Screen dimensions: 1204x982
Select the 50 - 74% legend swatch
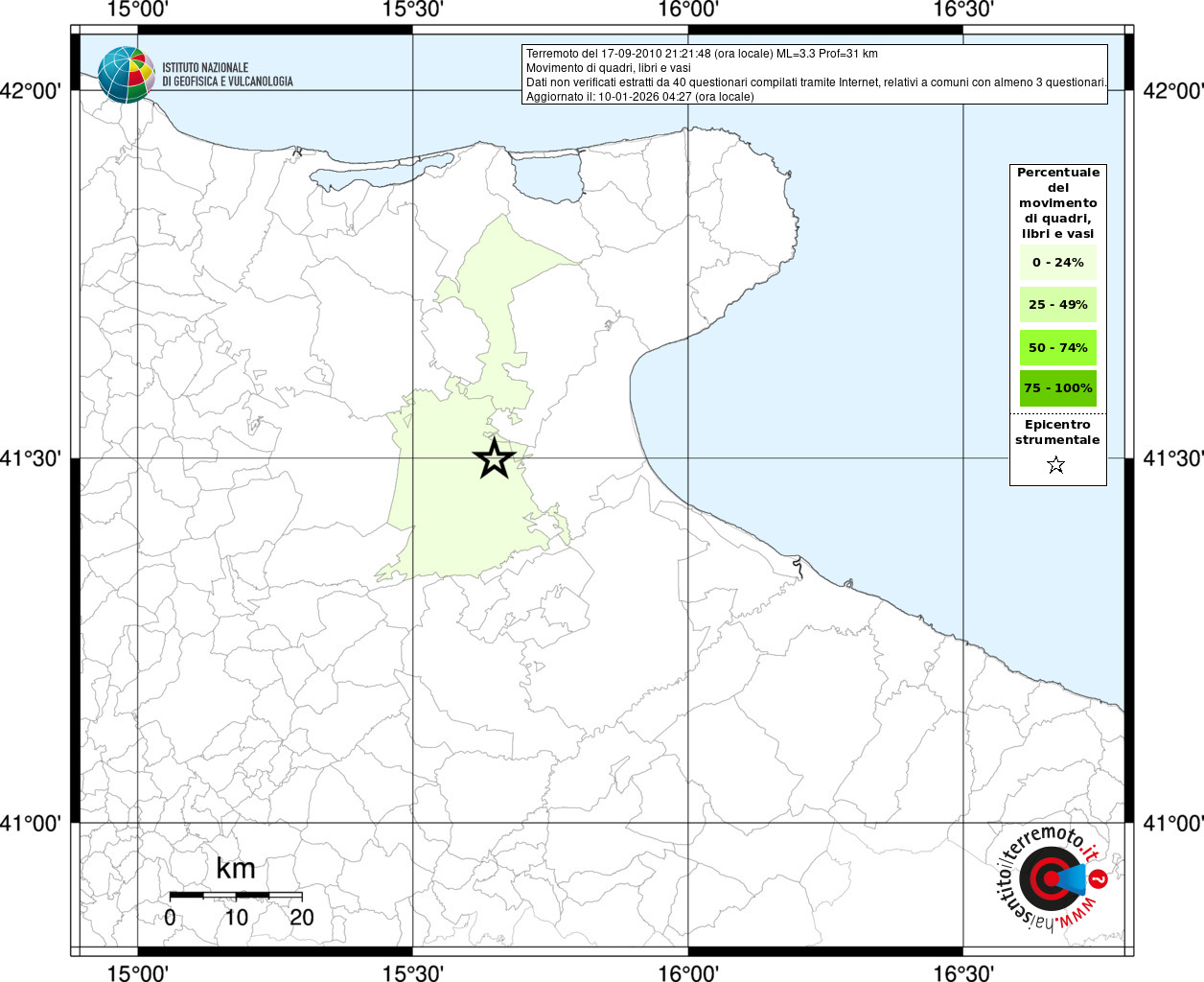[1057, 347]
